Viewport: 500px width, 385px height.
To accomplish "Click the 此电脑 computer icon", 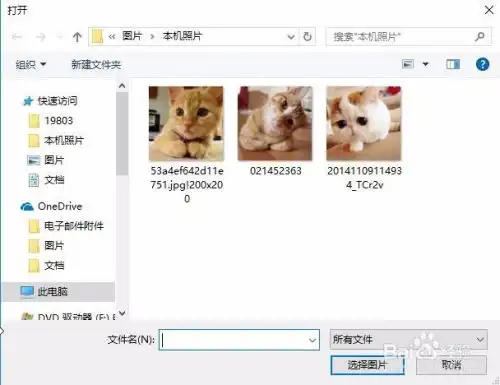I will 27,292.
